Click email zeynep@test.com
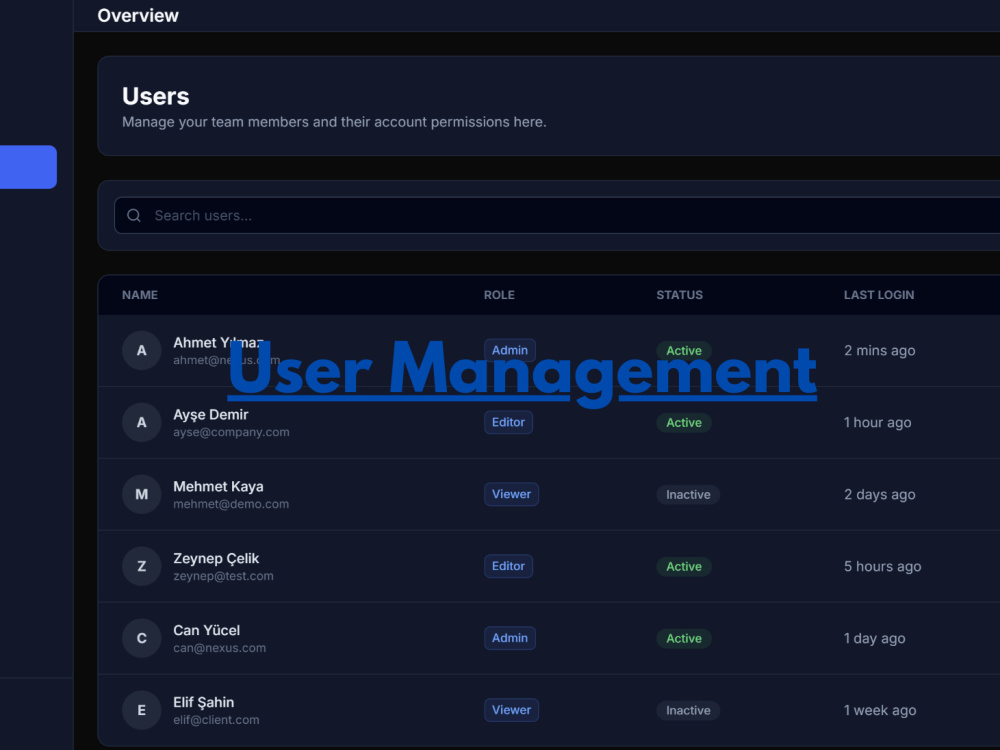The width and height of the screenshot is (1000, 750). click(223, 577)
